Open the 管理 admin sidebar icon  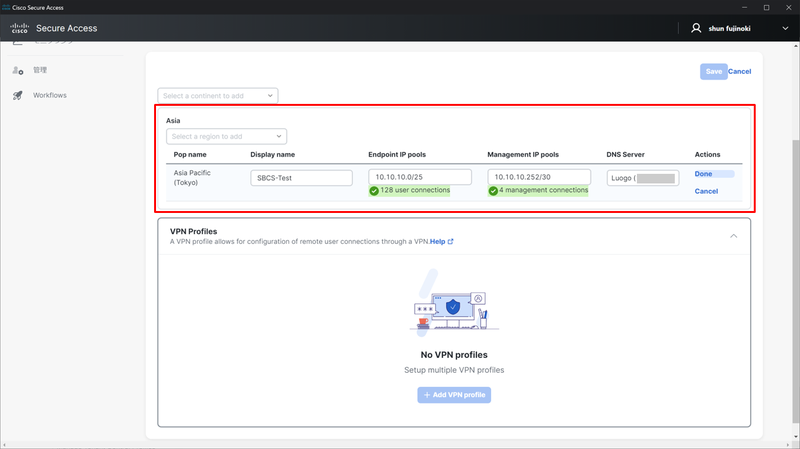pos(18,70)
